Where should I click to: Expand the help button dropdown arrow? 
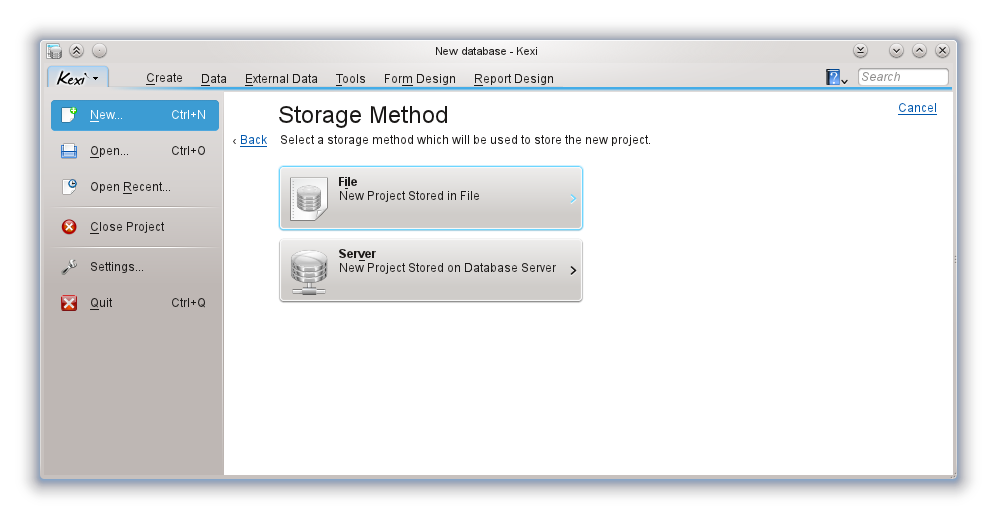845,81
